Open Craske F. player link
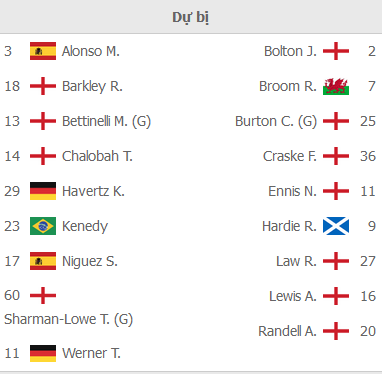Viewport: 382px width, 374px height. click(x=290, y=156)
